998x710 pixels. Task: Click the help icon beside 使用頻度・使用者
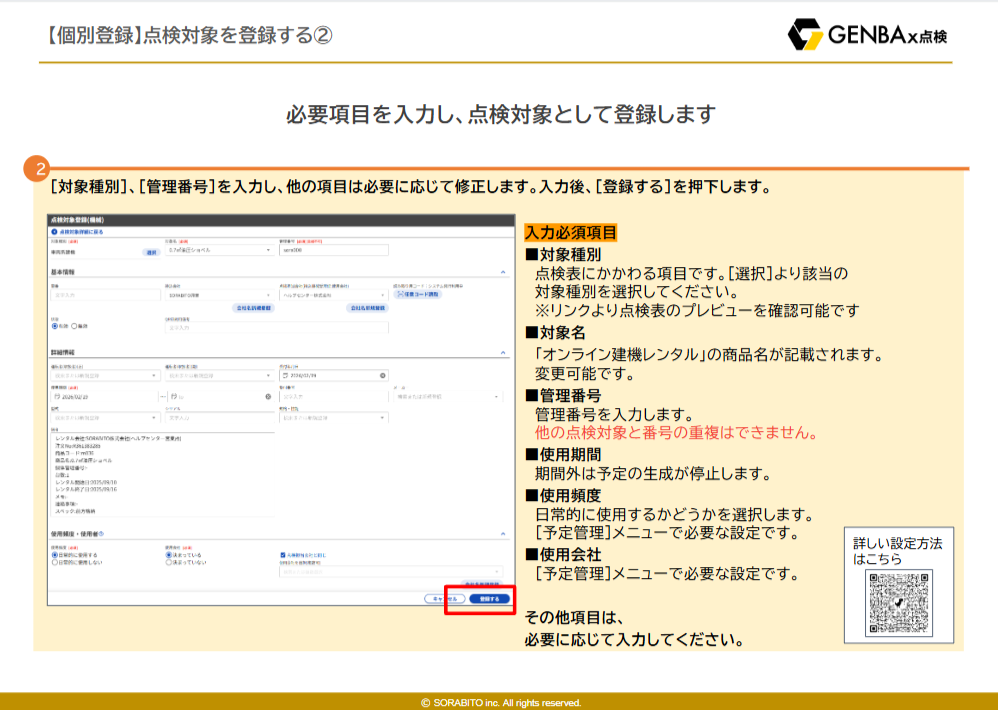click(102, 534)
